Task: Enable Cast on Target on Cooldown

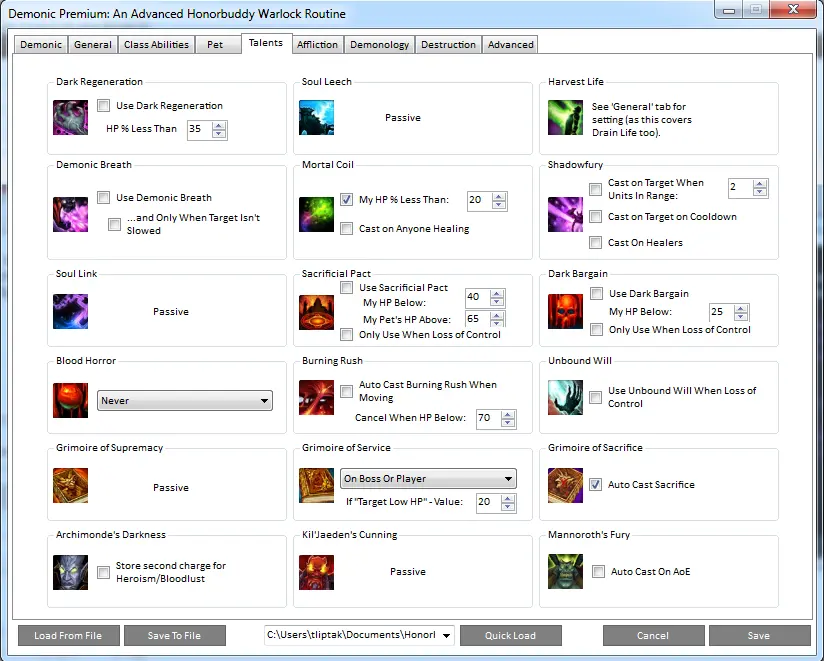Action: 595,216
